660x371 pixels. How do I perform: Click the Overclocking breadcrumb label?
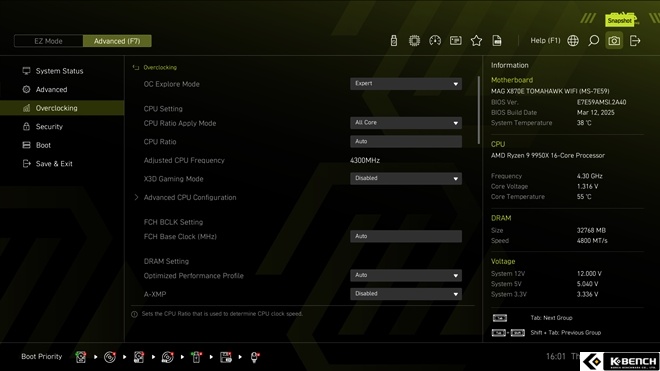click(x=160, y=67)
